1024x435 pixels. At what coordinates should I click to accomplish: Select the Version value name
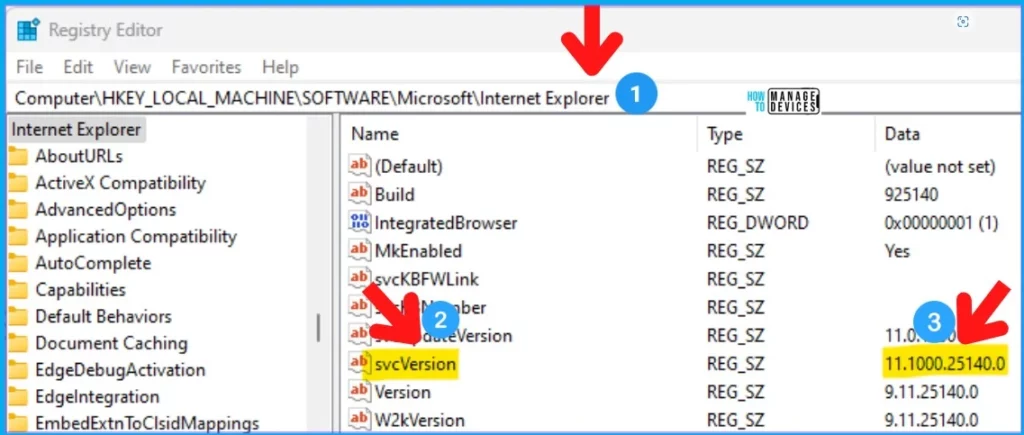coord(402,392)
